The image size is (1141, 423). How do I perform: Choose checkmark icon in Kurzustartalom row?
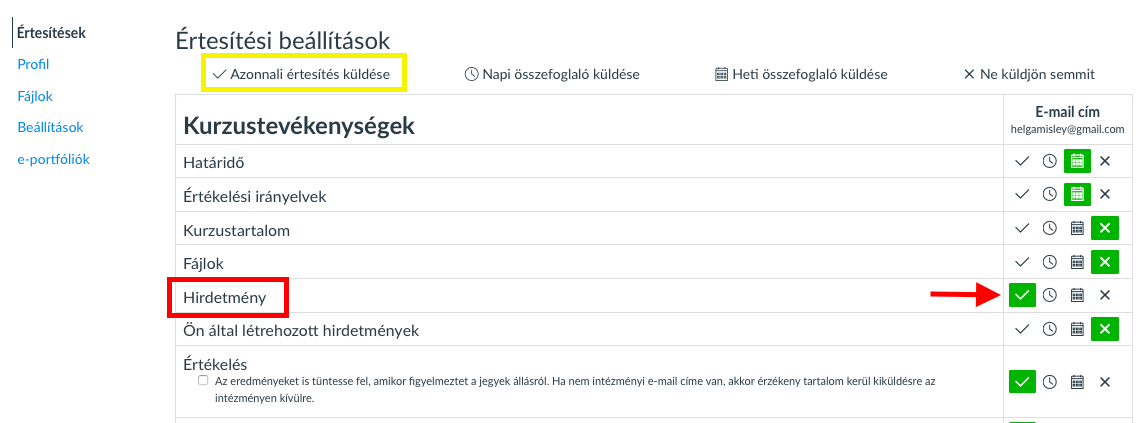point(1022,229)
